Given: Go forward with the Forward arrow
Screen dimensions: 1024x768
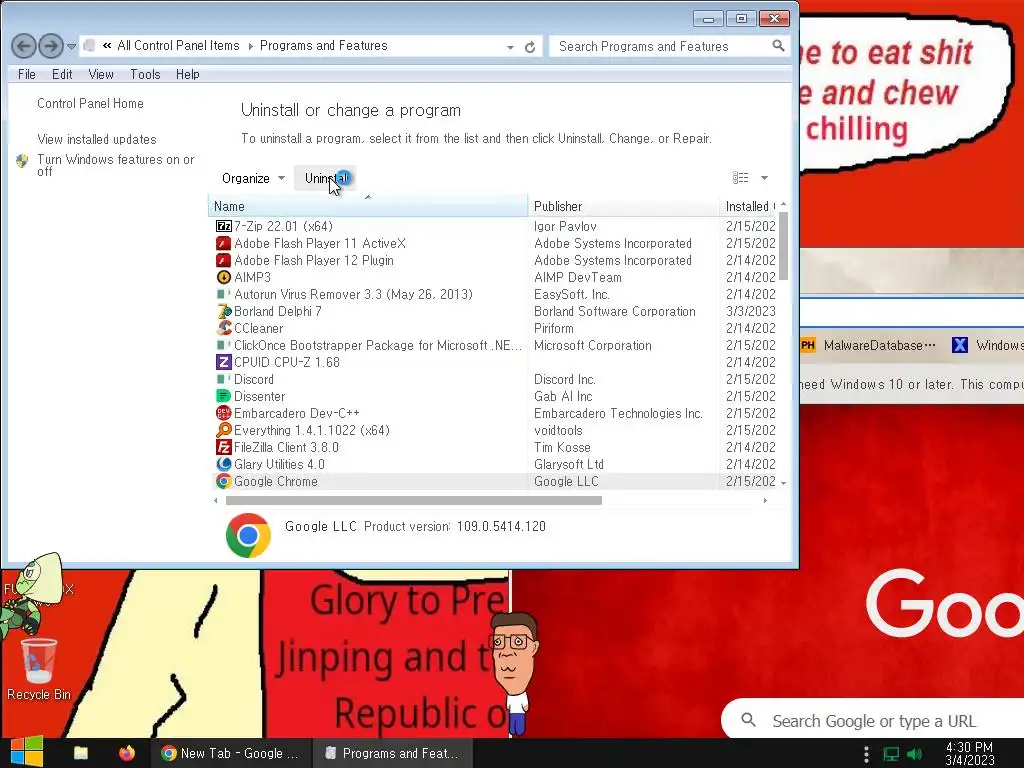Looking at the screenshot, I should 51,46.
